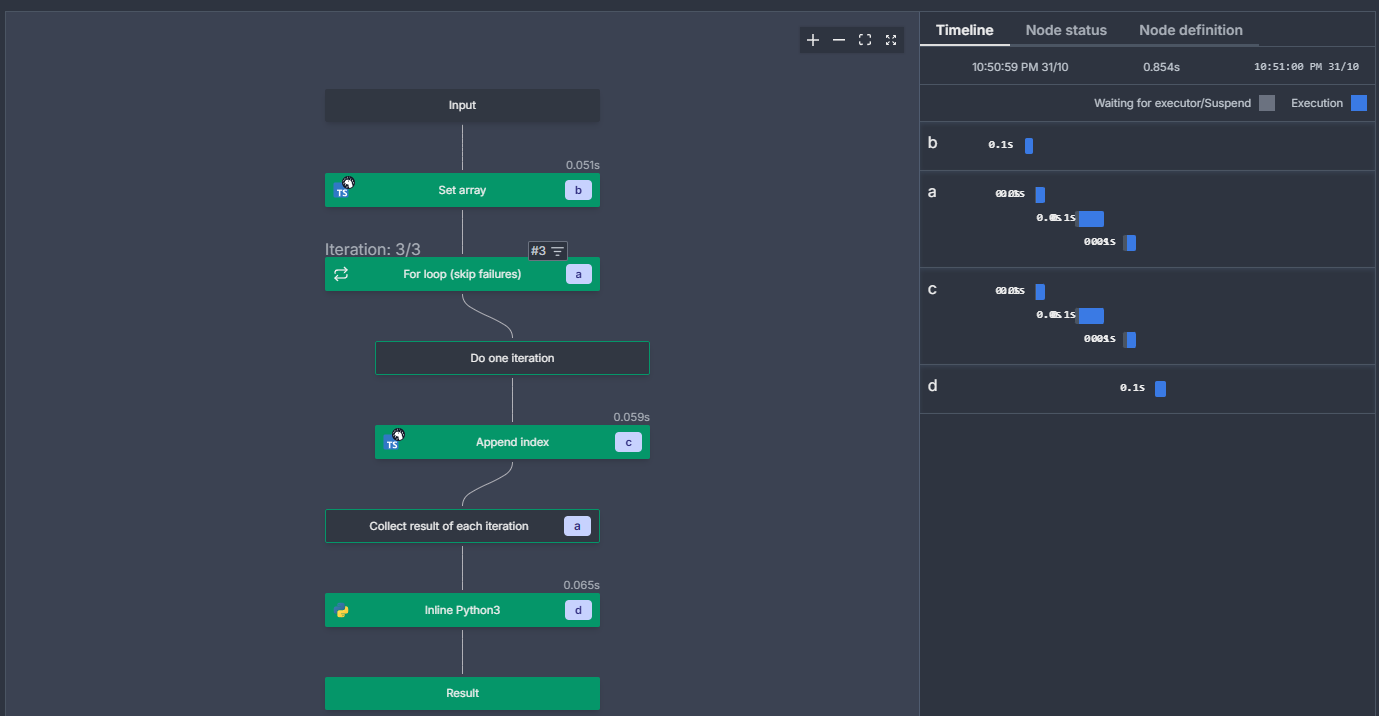Viewport: 1379px width, 716px height.
Task: Zoom out of the flow graph
Action: (839, 40)
